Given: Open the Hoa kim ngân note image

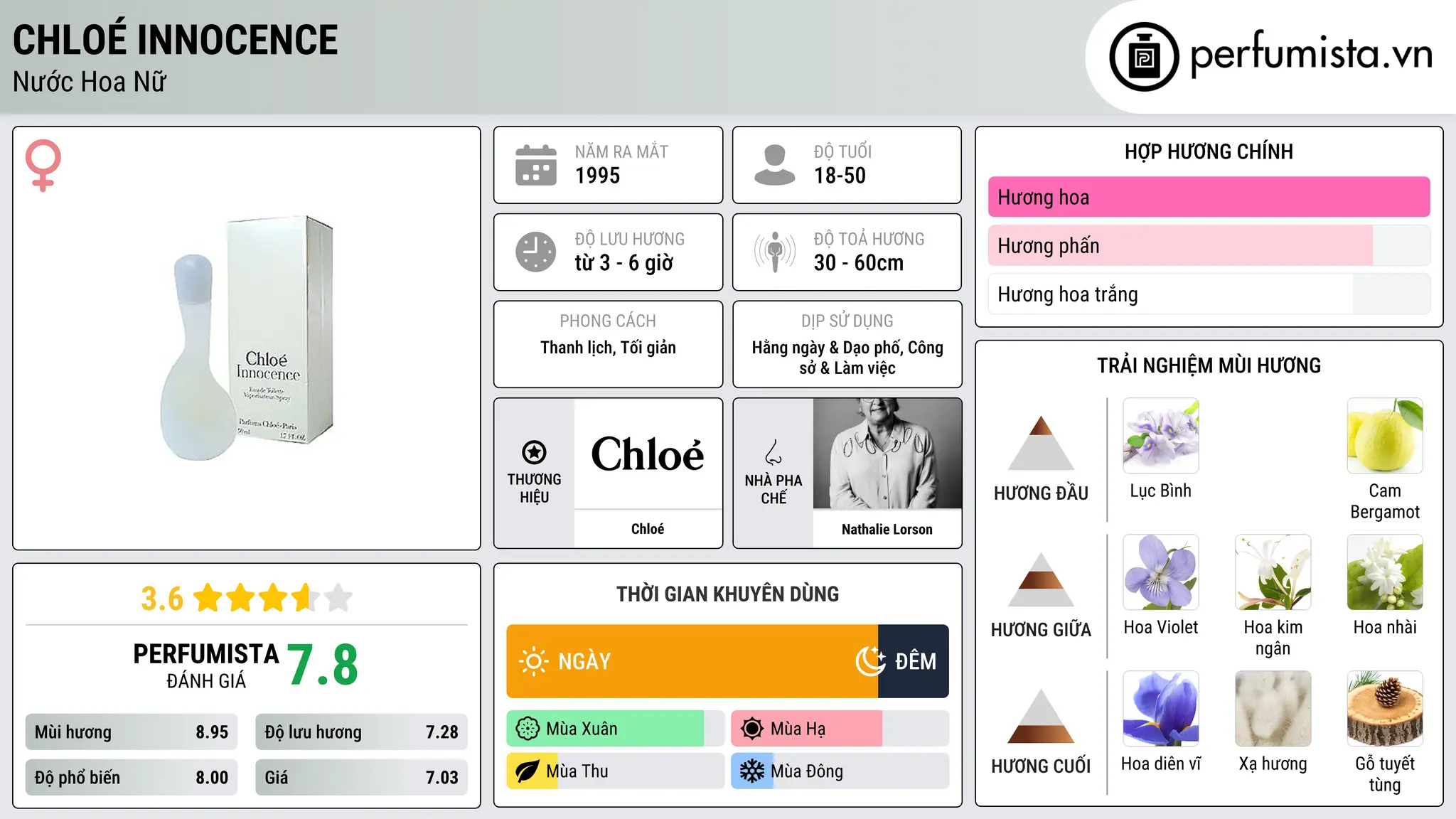Looking at the screenshot, I should pyautogui.click(x=1273, y=572).
